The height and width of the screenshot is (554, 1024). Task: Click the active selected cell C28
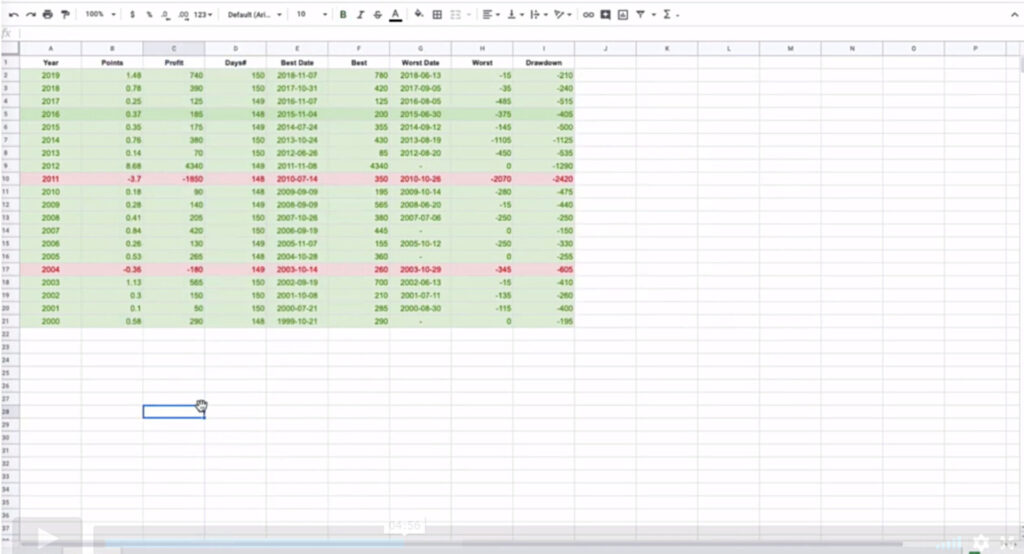click(x=174, y=412)
